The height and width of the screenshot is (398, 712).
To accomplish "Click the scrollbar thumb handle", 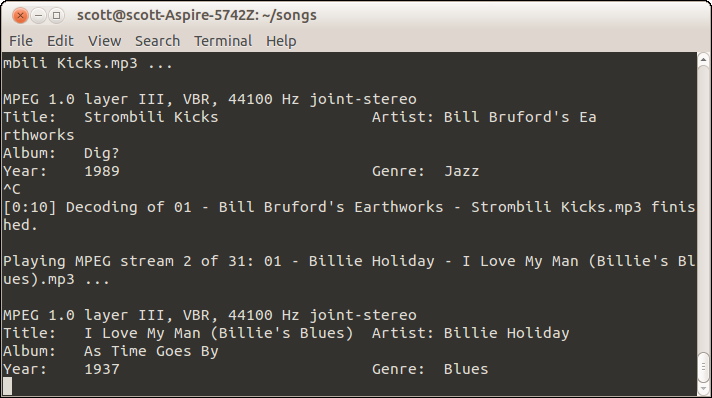I will point(703,366).
